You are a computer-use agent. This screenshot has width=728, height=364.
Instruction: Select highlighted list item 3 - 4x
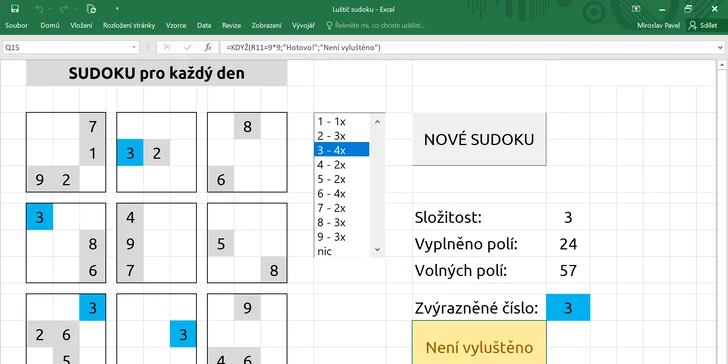coord(342,150)
